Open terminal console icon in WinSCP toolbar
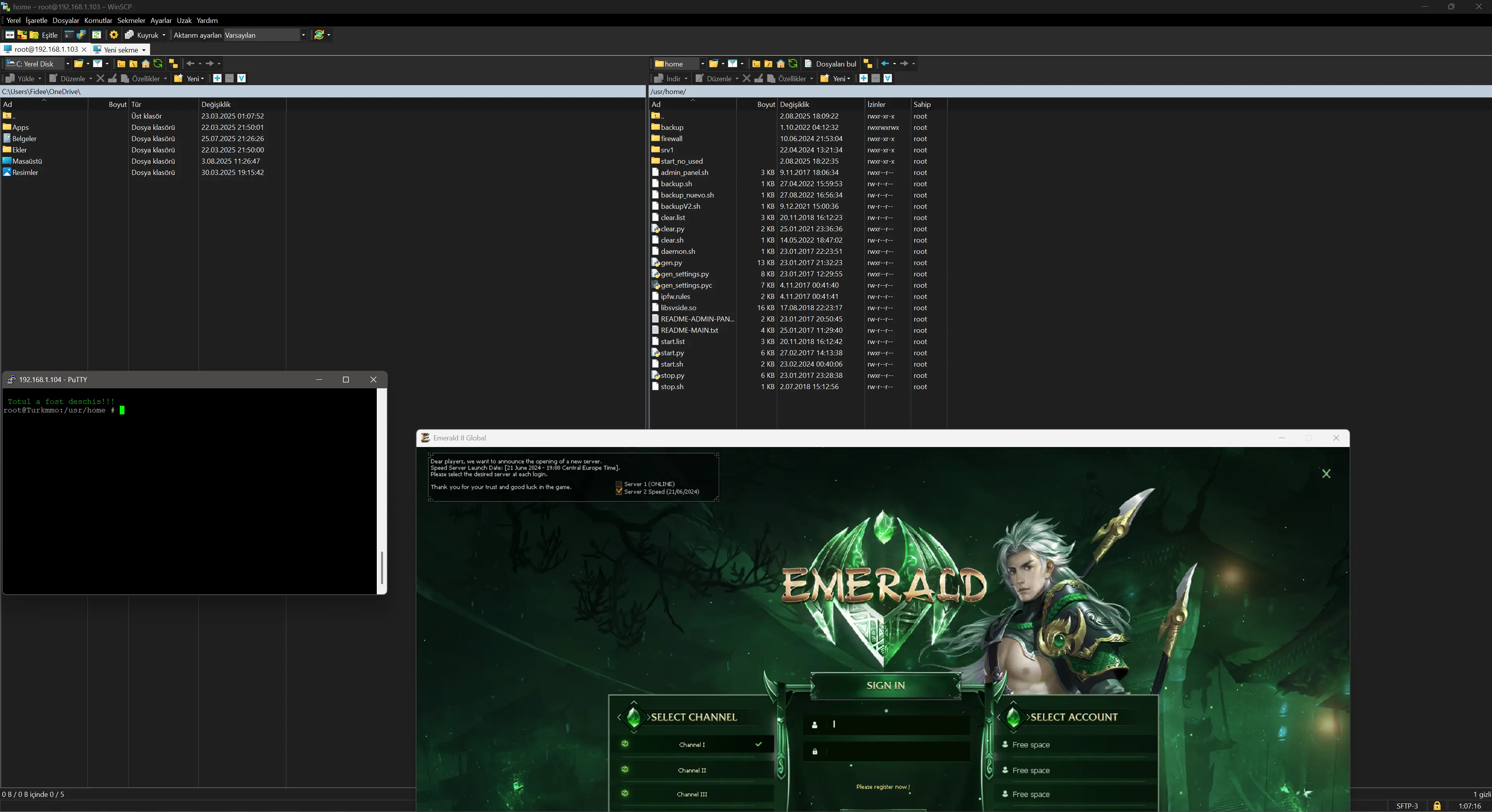Viewport: 1492px width, 812px height. 69,35
